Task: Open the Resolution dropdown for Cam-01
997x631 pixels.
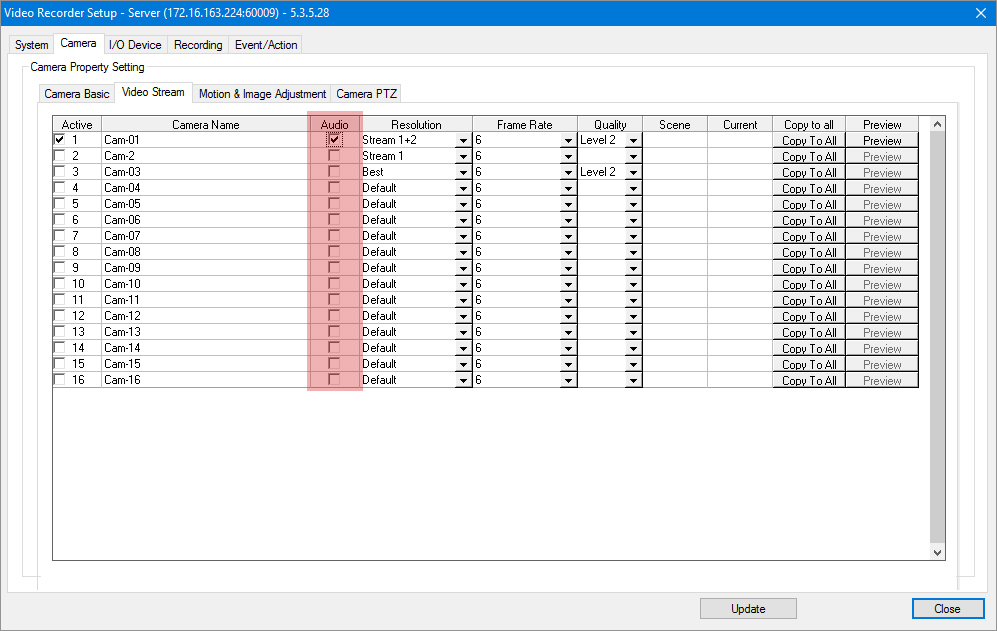Action: point(463,141)
